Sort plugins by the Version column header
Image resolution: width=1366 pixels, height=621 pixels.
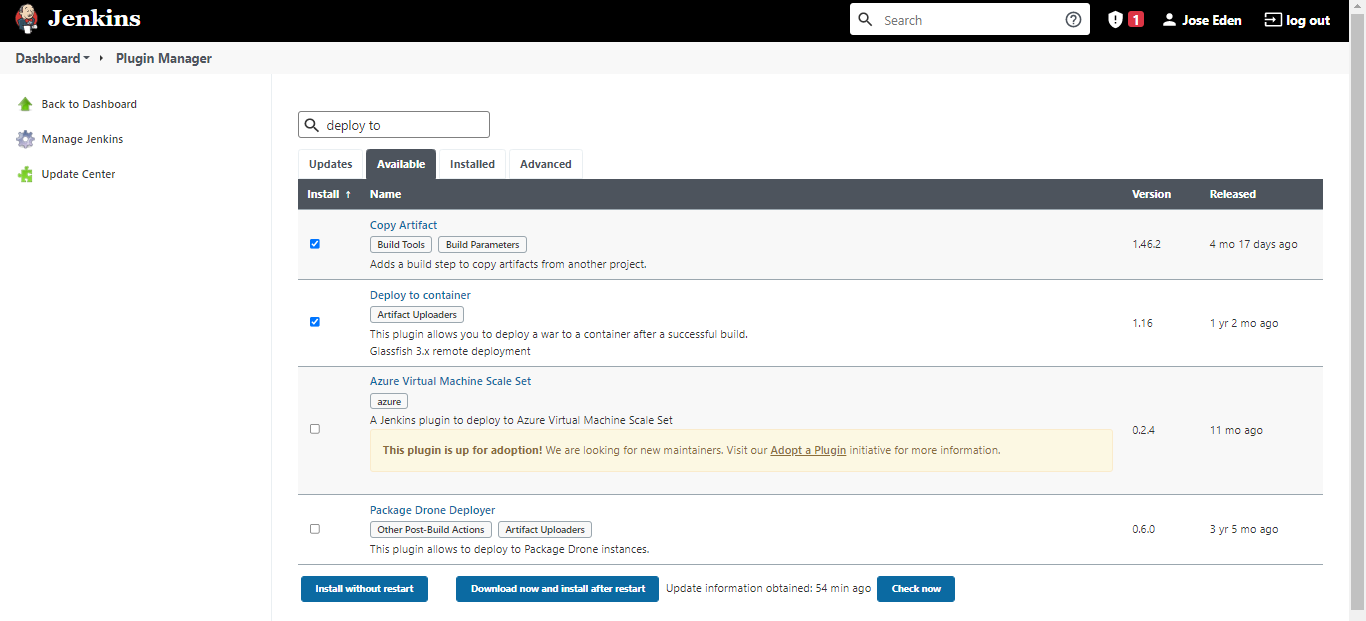(1151, 194)
